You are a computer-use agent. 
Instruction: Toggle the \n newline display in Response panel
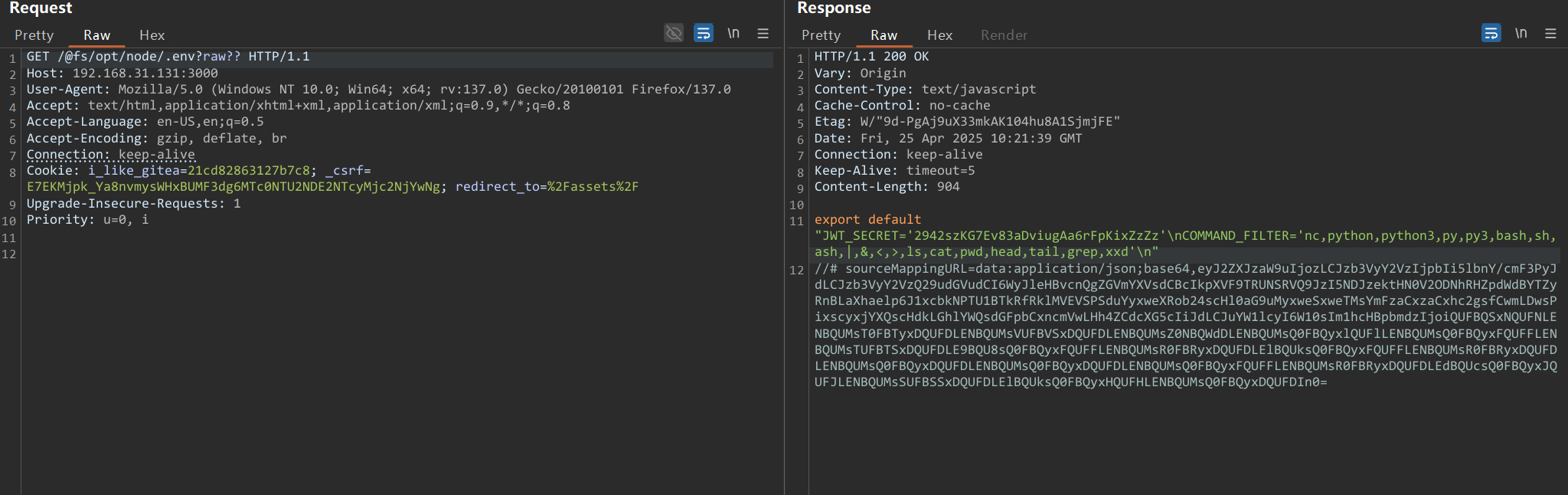[1521, 33]
